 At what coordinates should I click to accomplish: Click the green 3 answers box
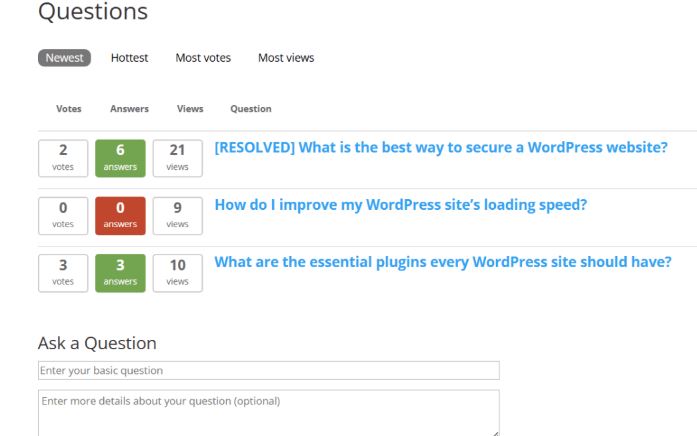click(x=120, y=273)
